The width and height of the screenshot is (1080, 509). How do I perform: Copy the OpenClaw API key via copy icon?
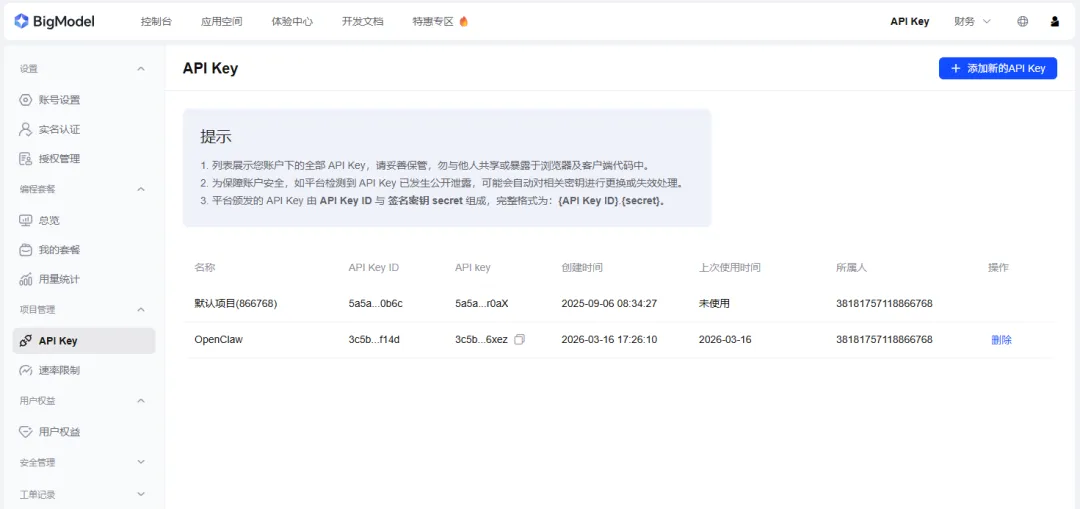pos(520,340)
